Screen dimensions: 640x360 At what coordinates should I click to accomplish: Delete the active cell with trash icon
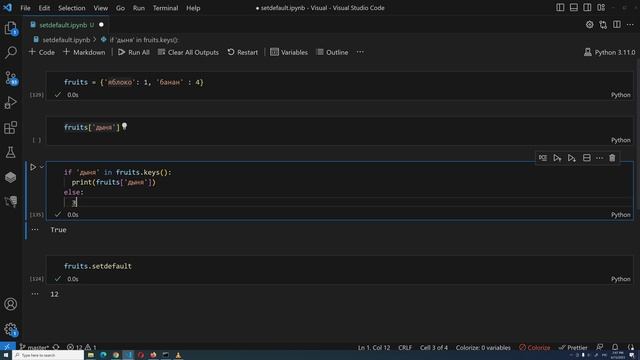pos(612,158)
